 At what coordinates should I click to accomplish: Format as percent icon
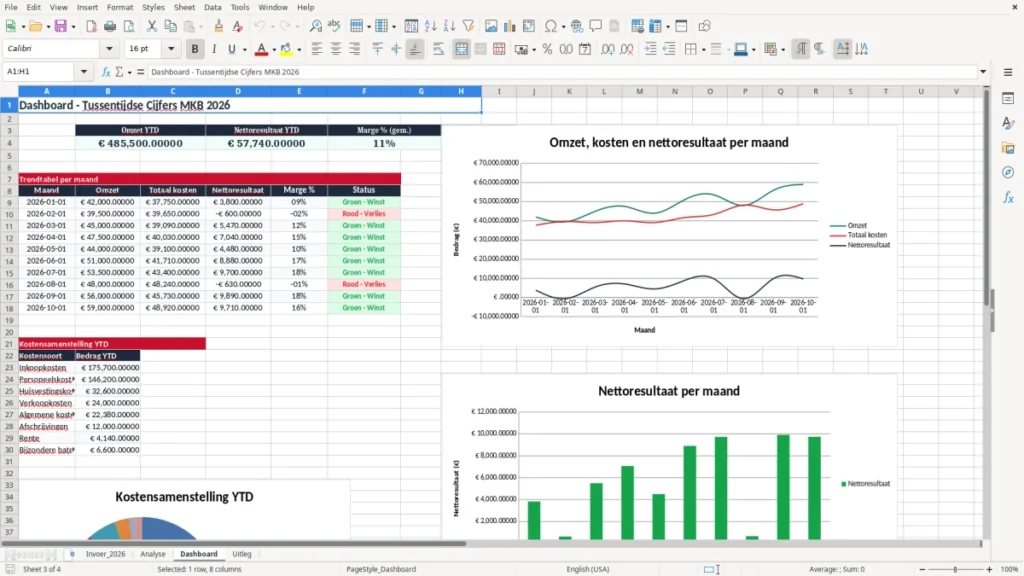point(547,49)
